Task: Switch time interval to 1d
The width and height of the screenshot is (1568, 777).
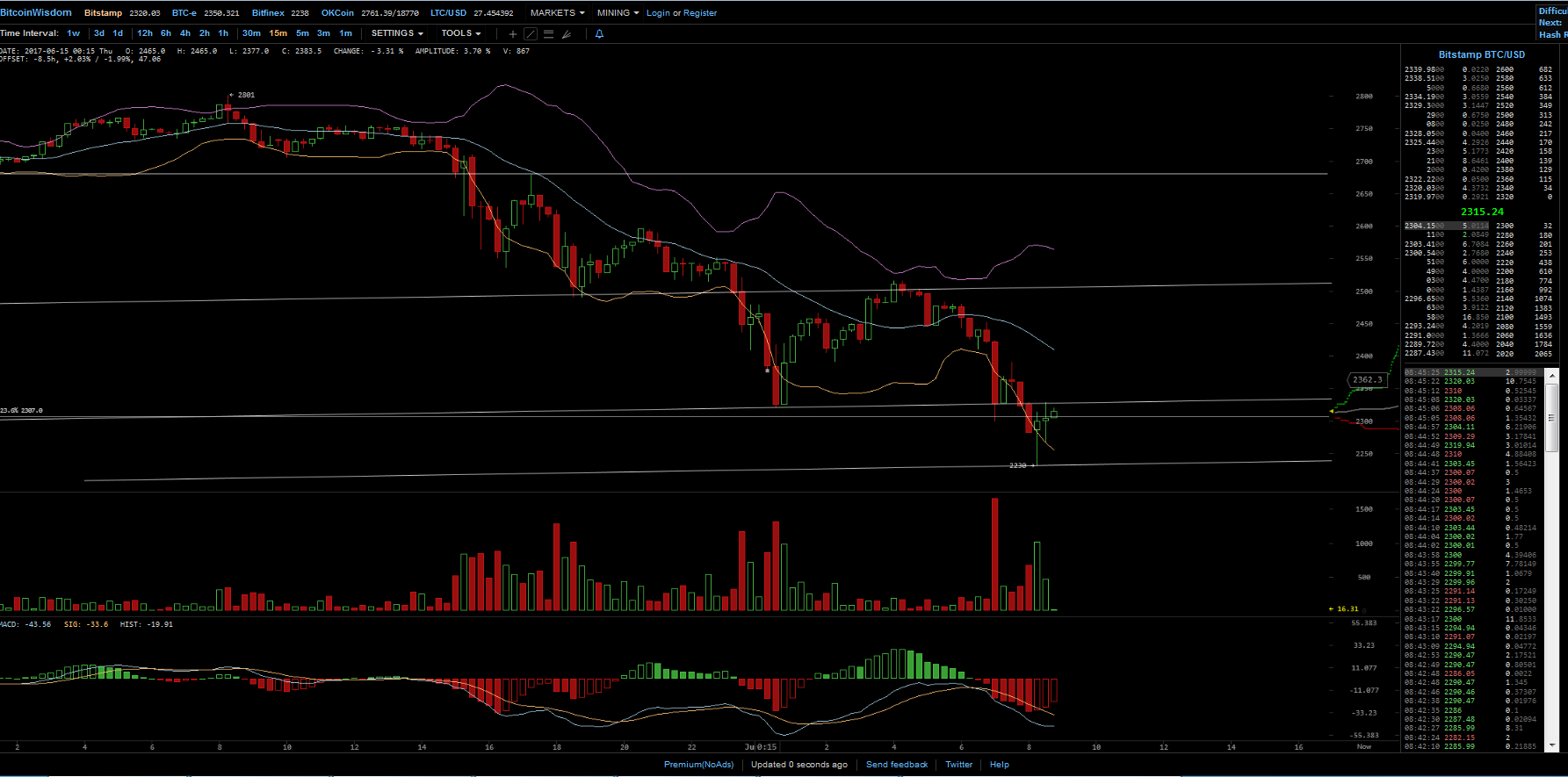Action: [x=118, y=33]
